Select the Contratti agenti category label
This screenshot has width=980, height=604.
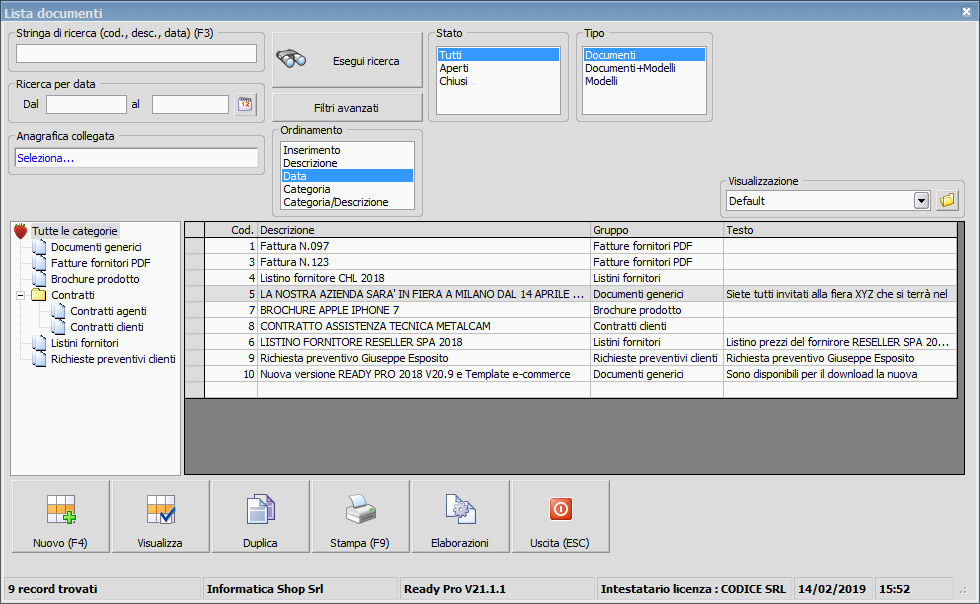(108, 311)
